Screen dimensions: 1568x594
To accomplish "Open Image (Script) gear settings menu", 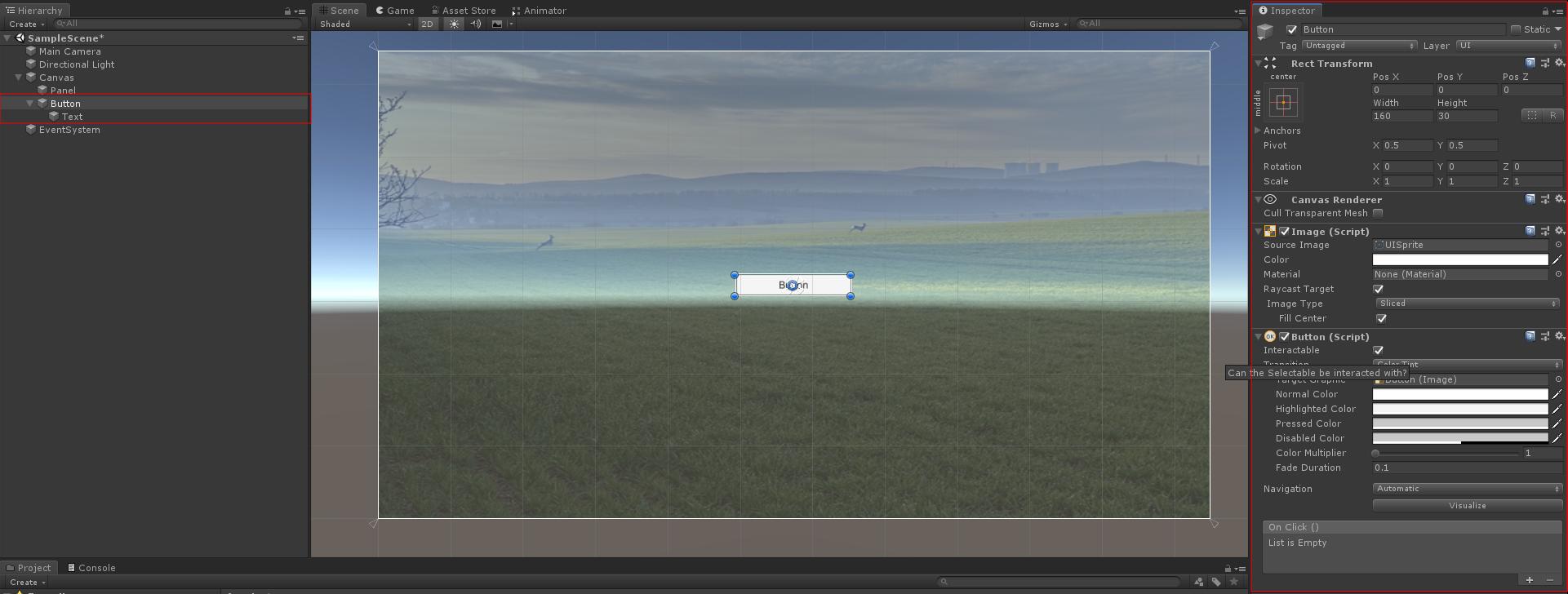I will click(1559, 231).
